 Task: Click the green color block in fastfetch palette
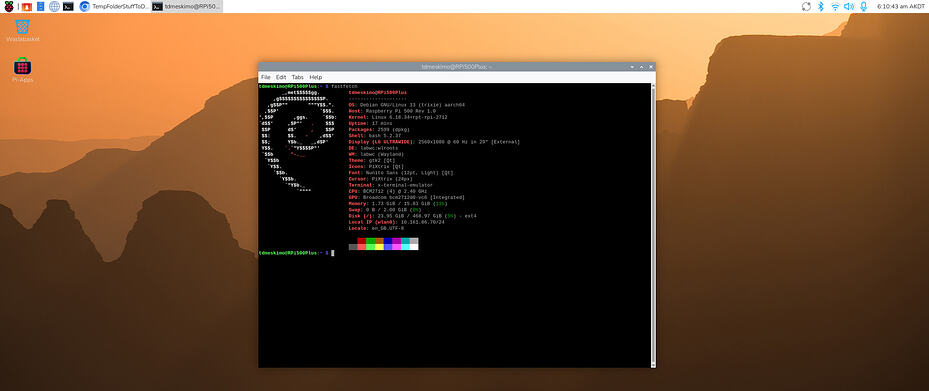point(370,241)
